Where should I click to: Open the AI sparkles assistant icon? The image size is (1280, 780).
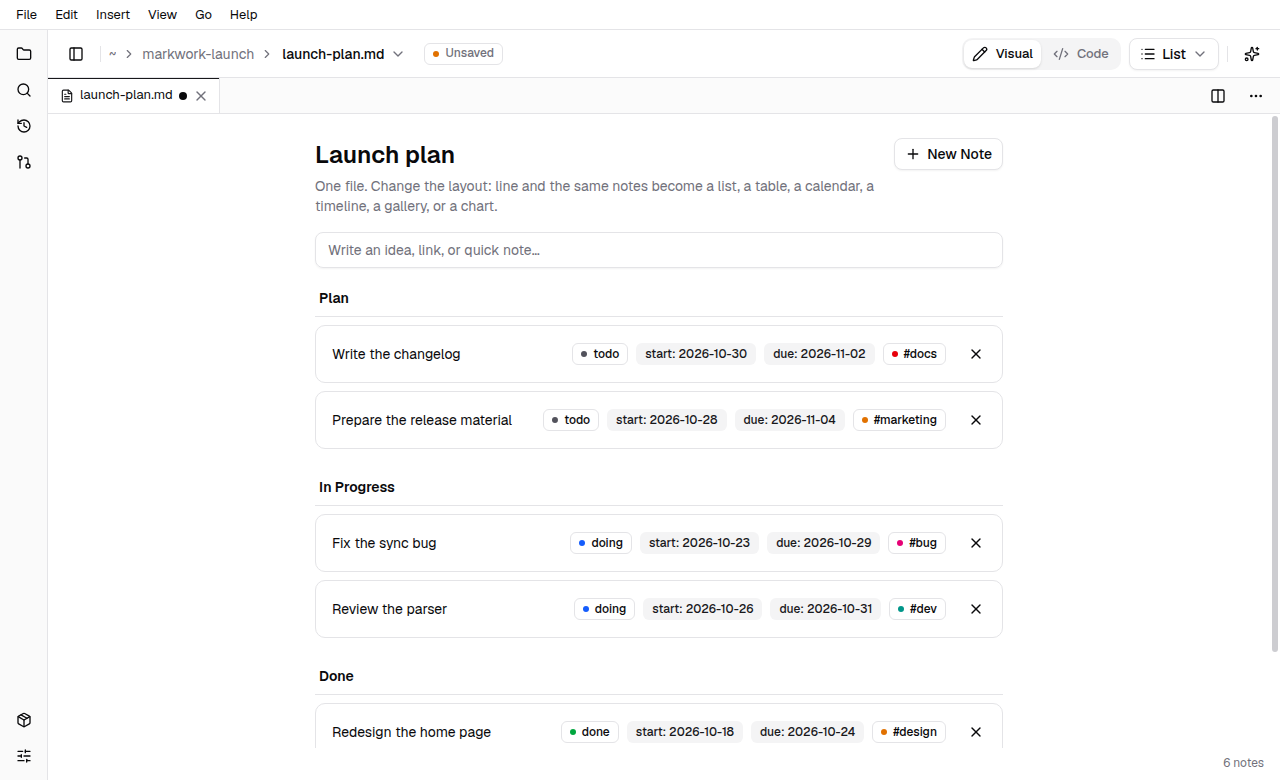click(1252, 54)
